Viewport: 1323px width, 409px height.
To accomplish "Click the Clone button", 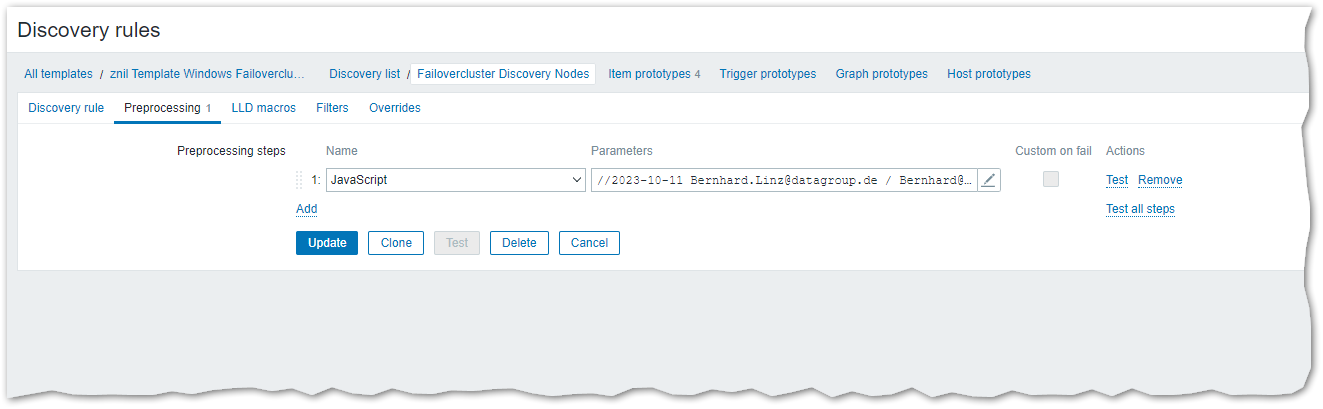I will pos(396,243).
